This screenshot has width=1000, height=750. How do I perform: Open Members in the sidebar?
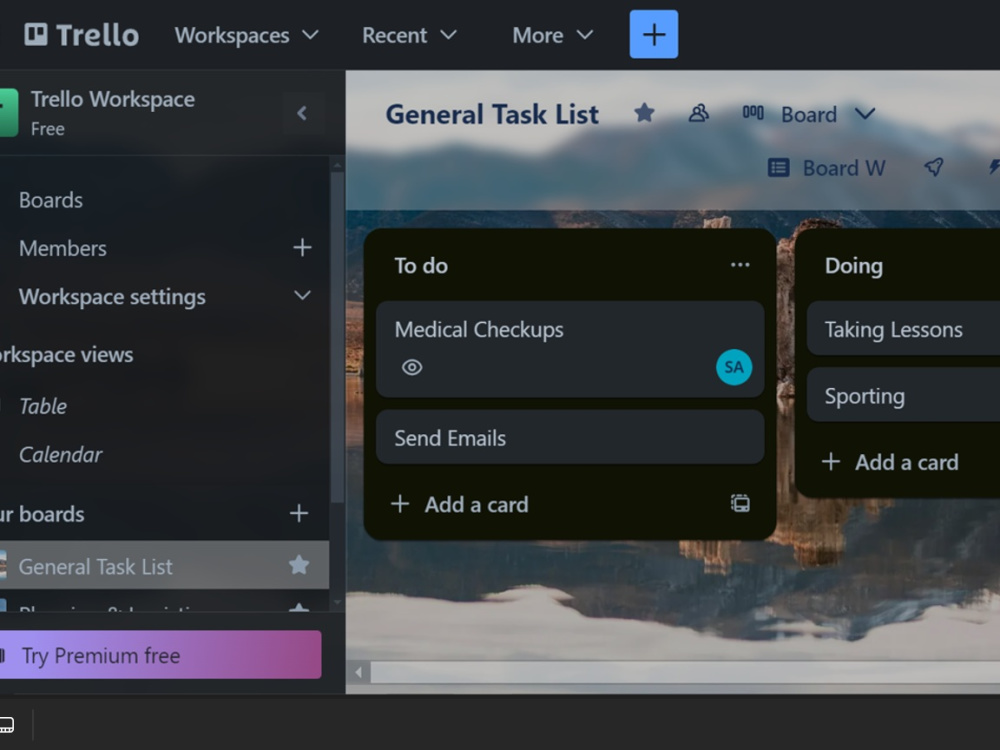coord(62,248)
